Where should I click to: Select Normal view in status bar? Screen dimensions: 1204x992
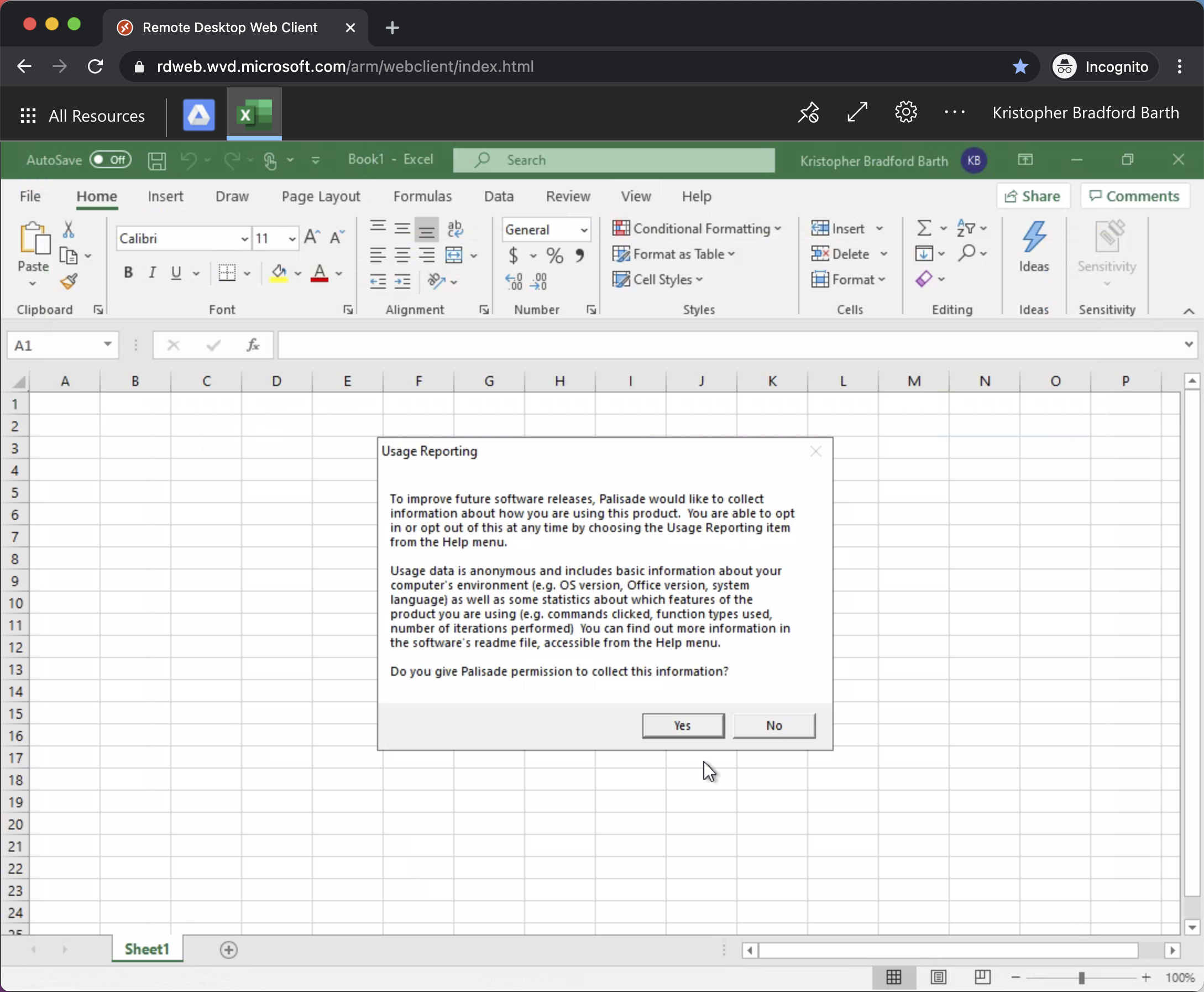click(x=894, y=978)
